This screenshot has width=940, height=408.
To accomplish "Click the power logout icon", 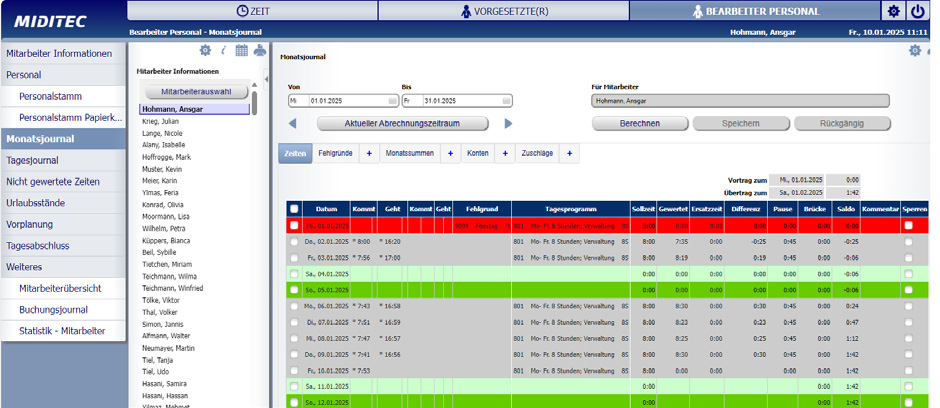I will [x=918, y=11].
